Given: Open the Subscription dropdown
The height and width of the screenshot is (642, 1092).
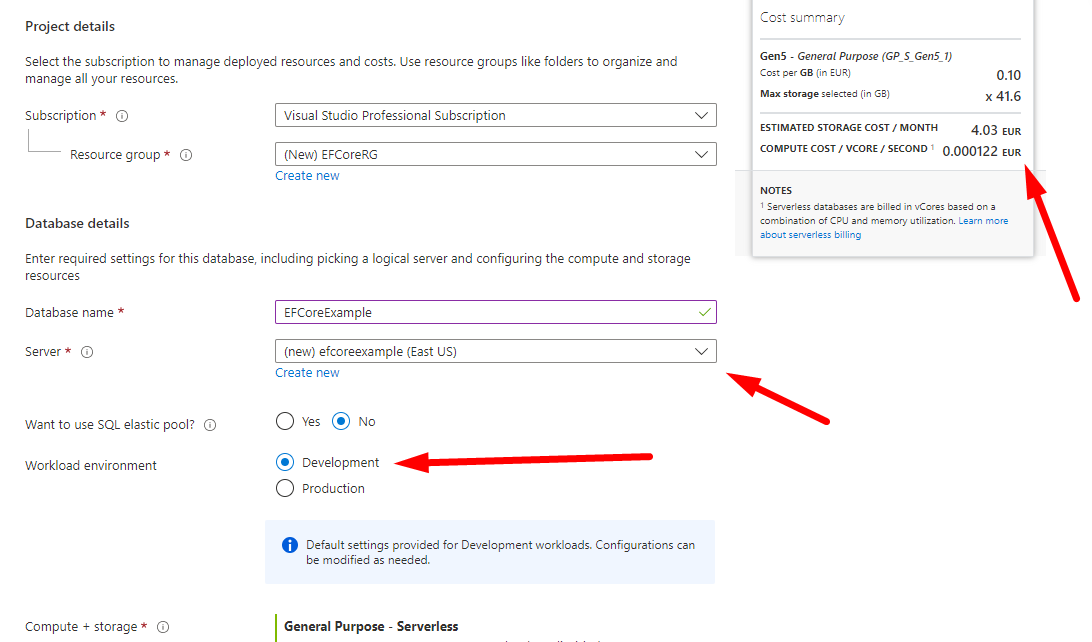Looking at the screenshot, I should pyautogui.click(x=495, y=115).
